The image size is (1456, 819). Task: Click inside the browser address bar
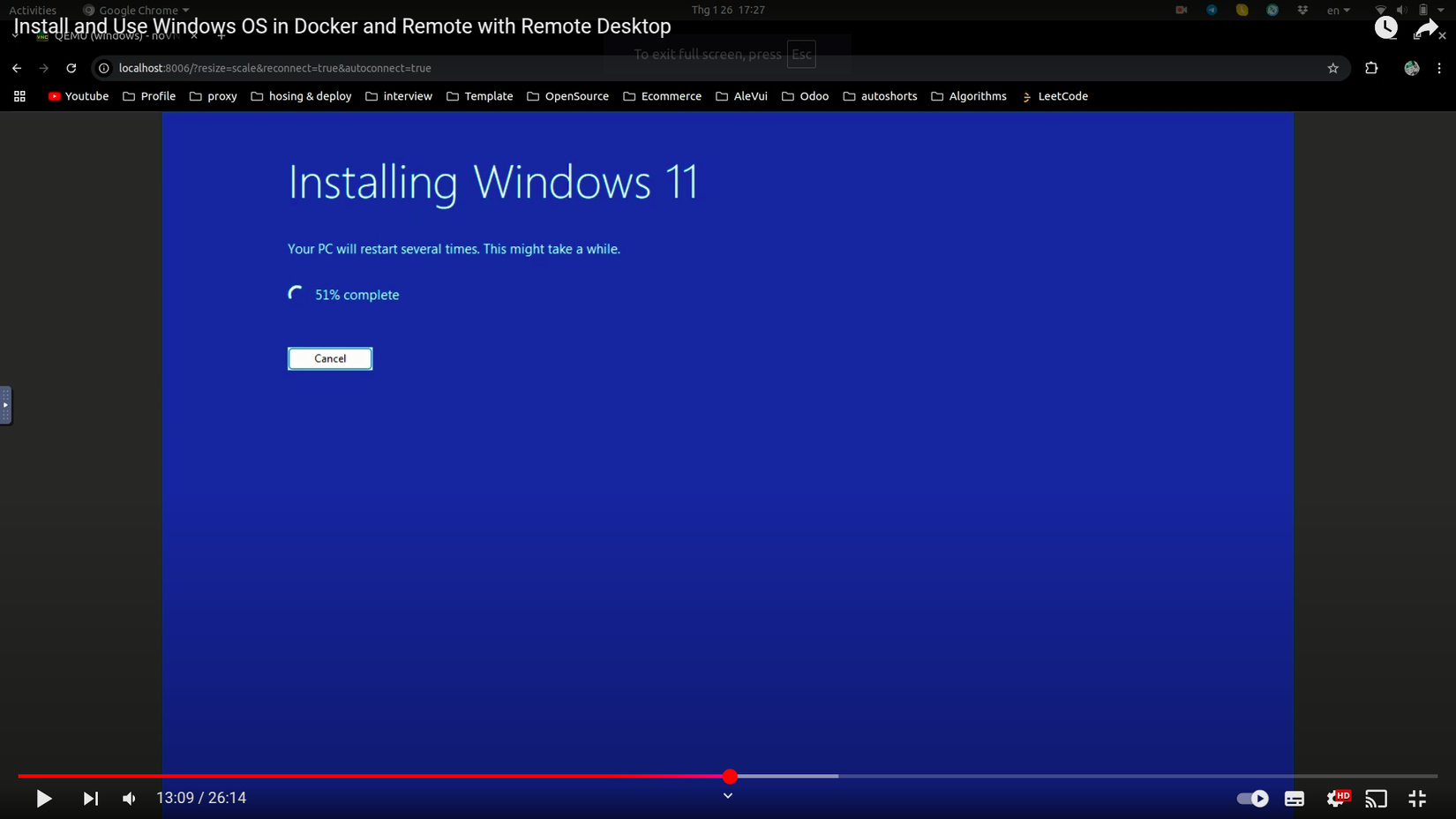tap(353, 68)
